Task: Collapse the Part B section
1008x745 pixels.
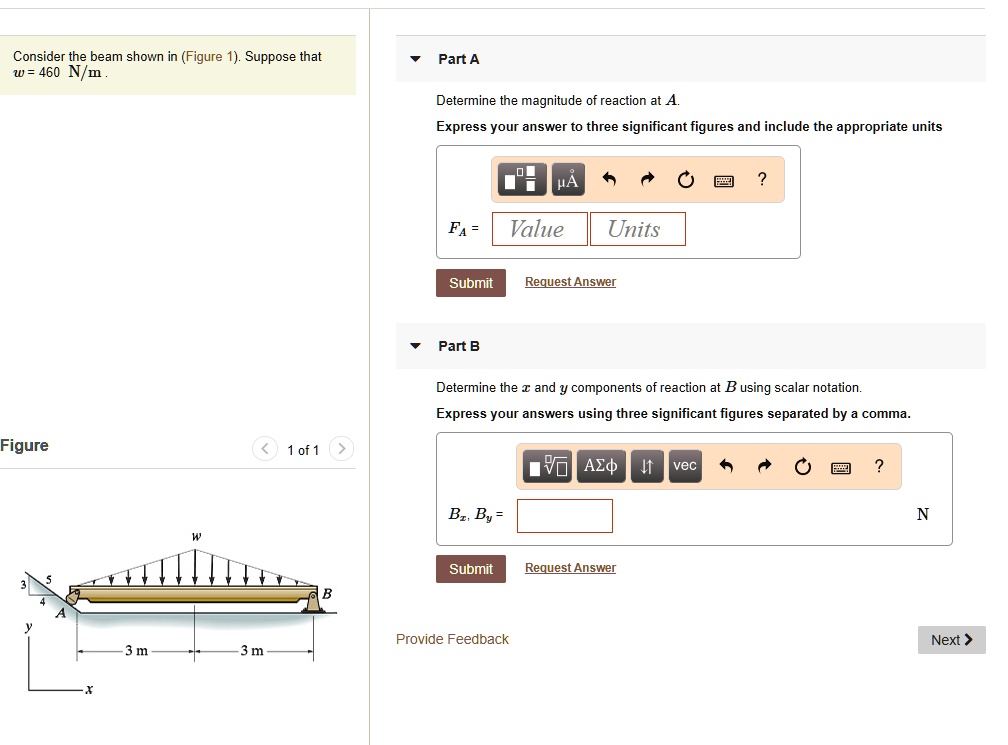Action: tap(416, 346)
